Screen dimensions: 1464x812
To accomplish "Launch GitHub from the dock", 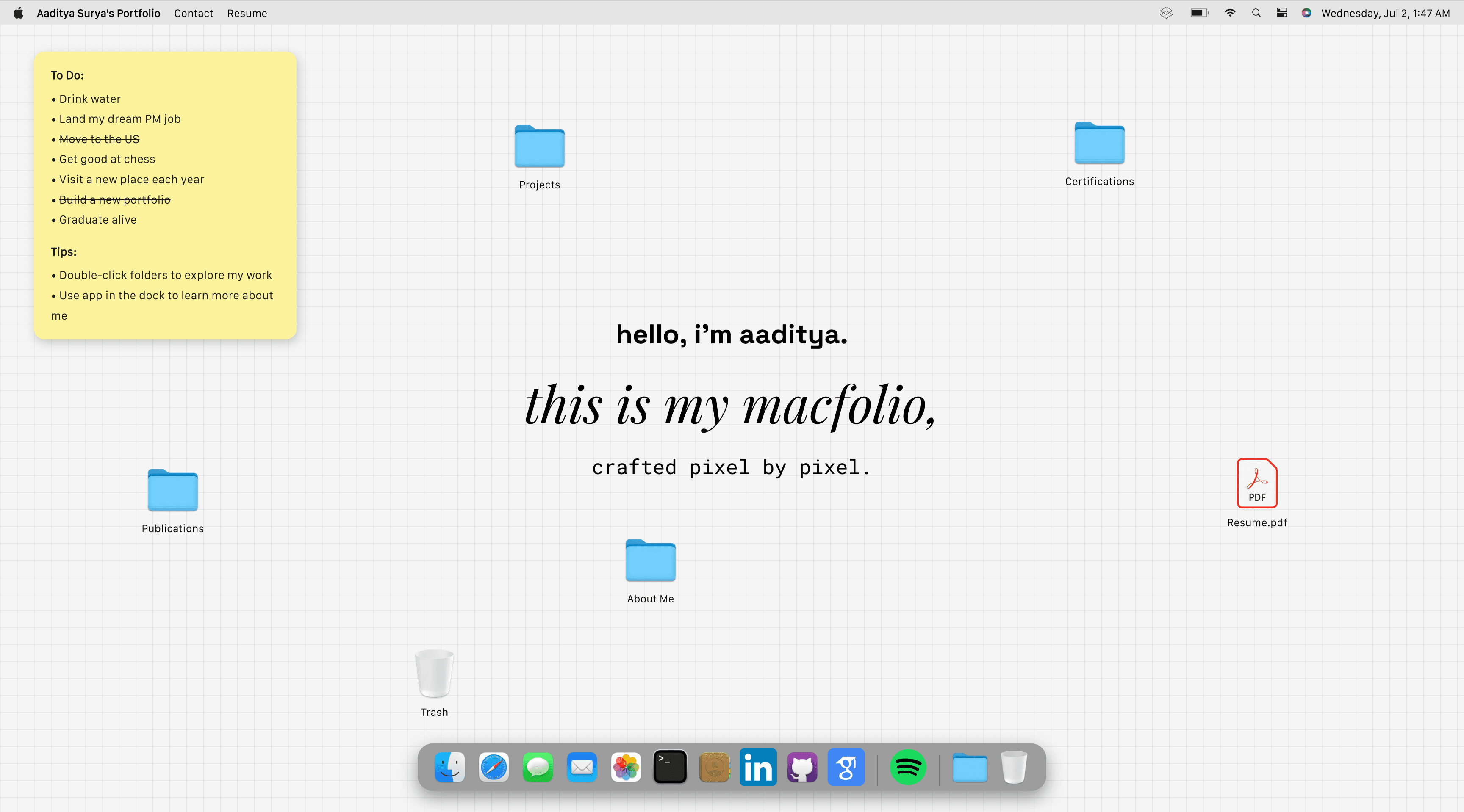I will pos(802,767).
